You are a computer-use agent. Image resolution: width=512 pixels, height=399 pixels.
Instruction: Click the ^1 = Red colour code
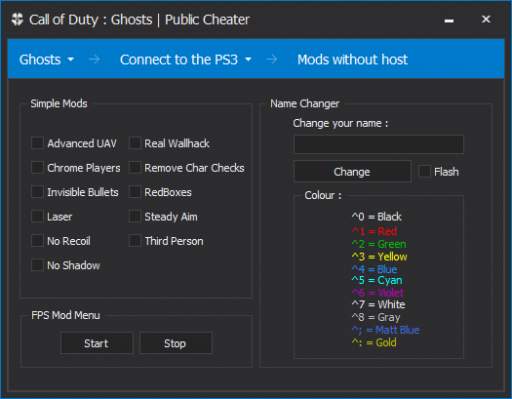[x=374, y=231]
